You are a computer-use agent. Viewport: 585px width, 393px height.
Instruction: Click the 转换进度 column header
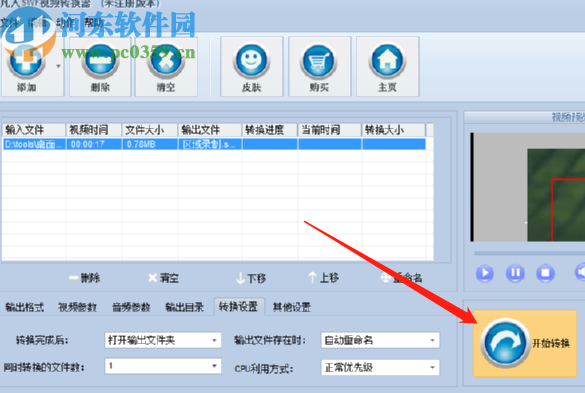tap(270, 130)
